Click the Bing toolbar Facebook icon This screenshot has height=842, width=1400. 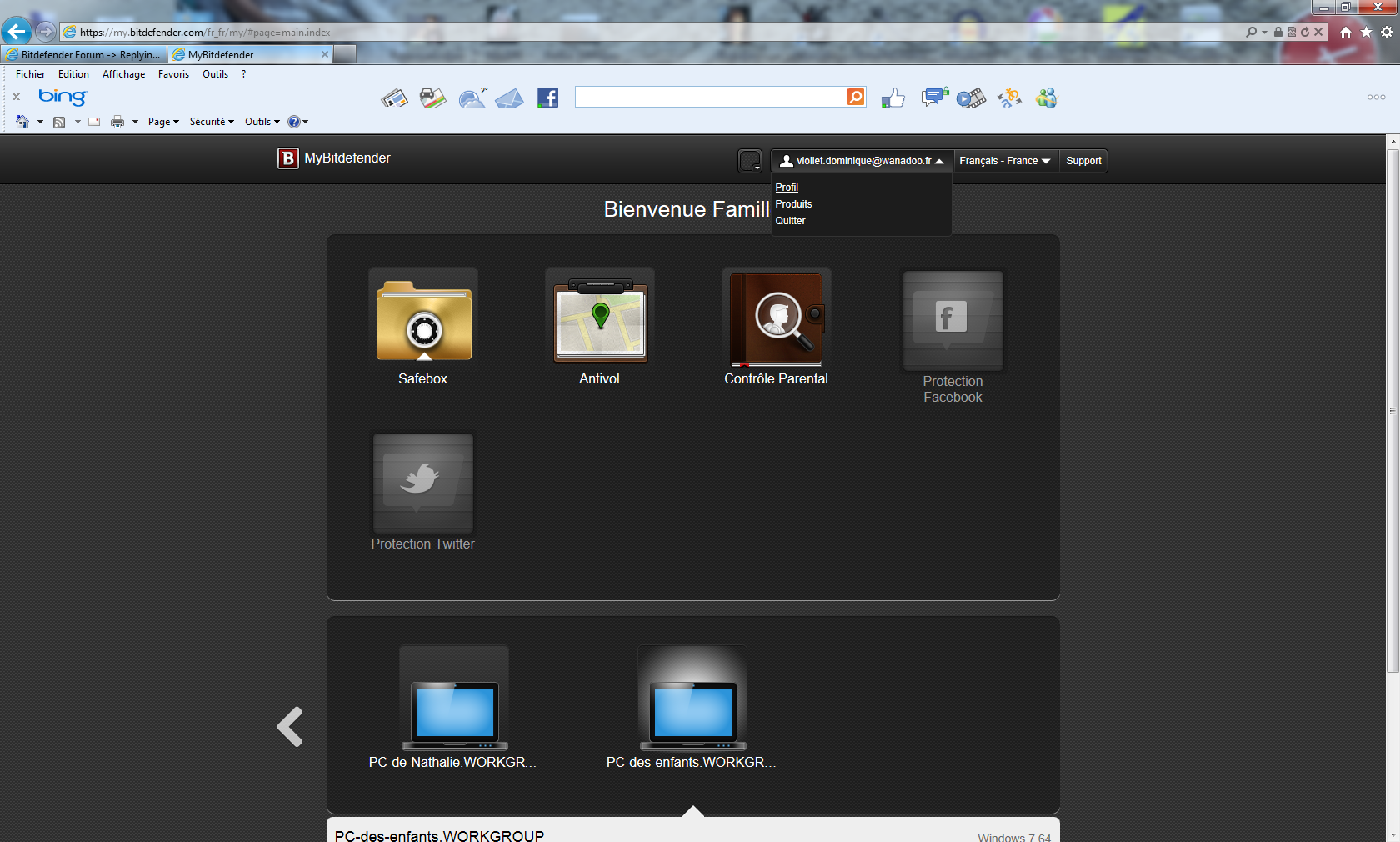(x=547, y=98)
